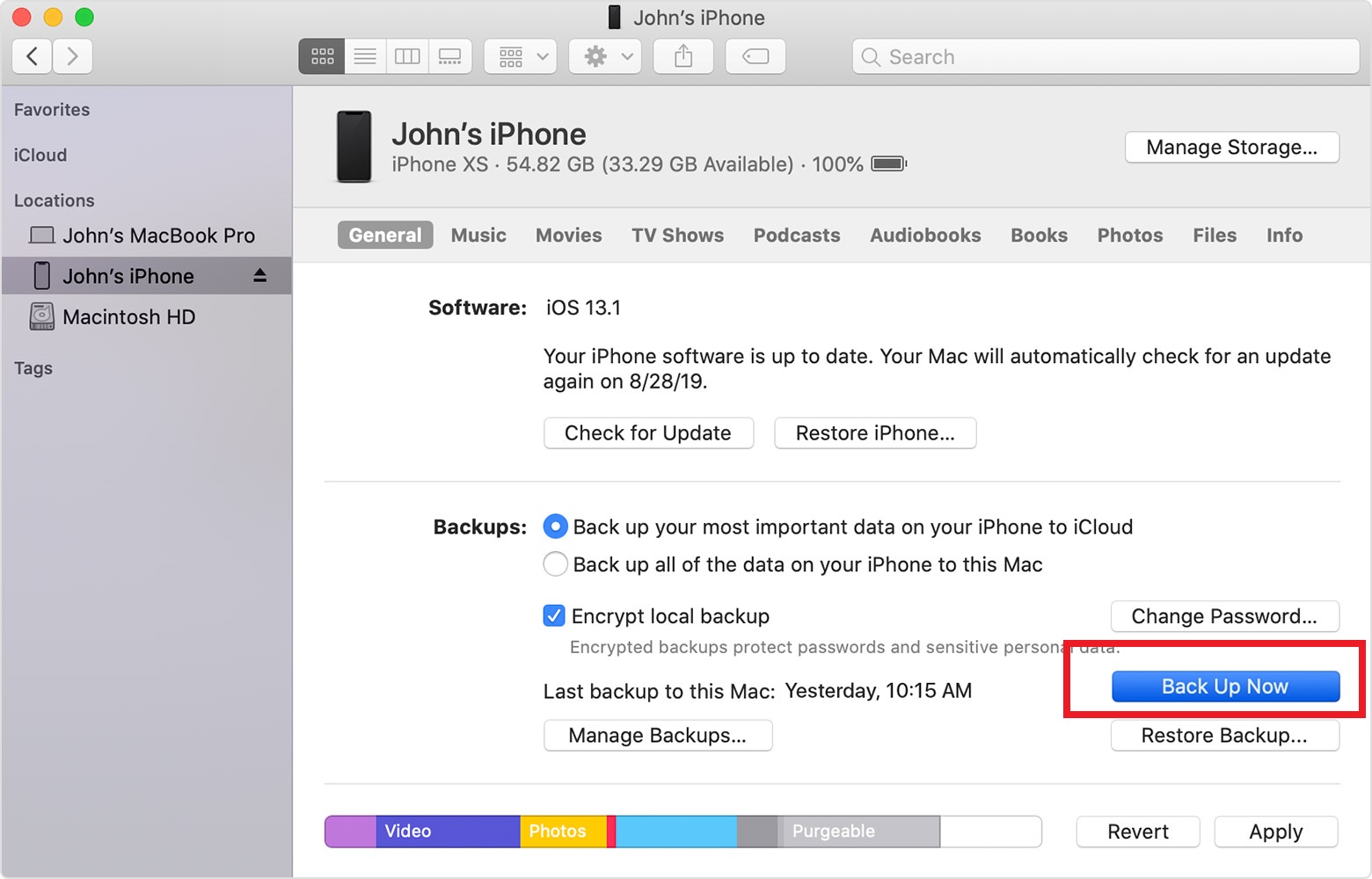Click the Video segment of storage bar

[x=449, y=832]
